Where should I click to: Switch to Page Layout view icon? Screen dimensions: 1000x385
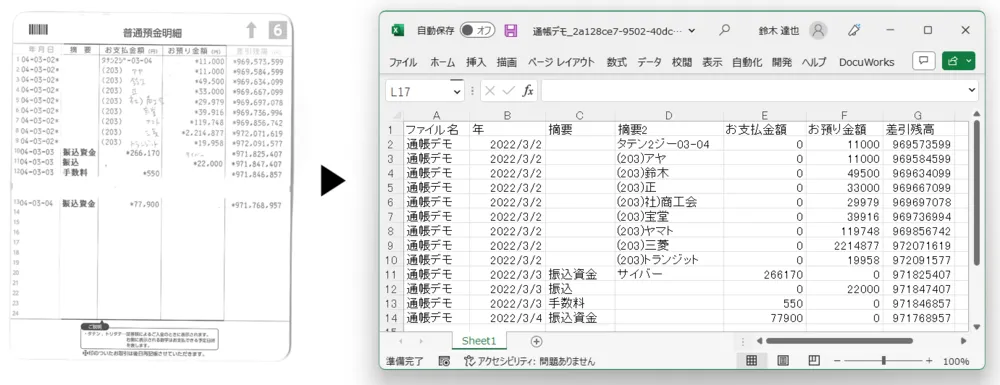[783, 361]
